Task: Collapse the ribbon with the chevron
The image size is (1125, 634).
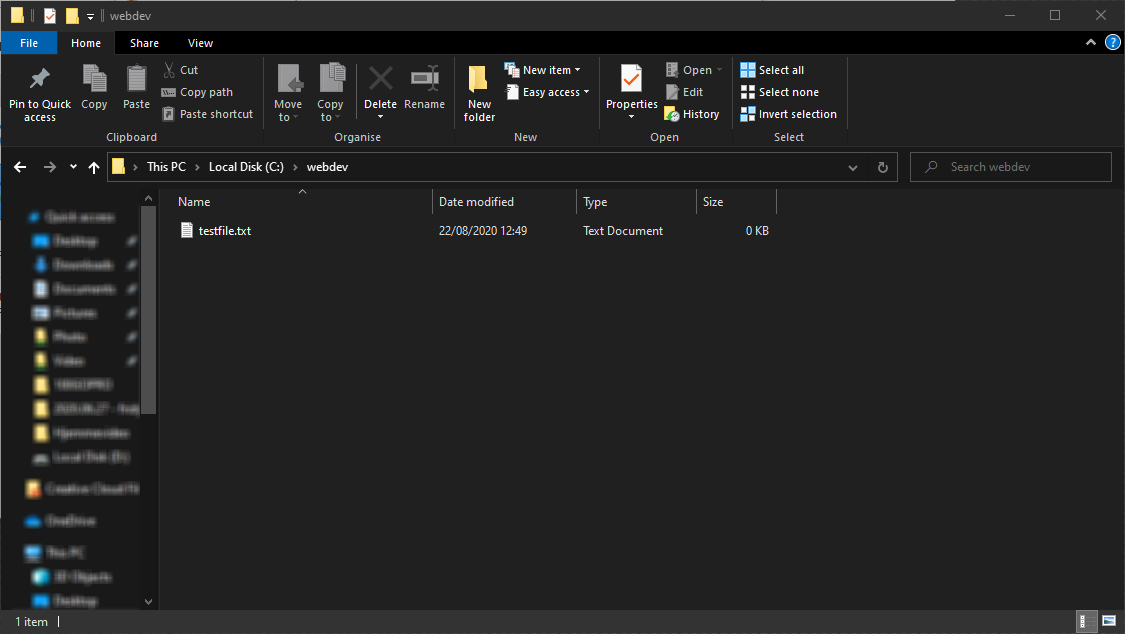Action: point(1091,43)
